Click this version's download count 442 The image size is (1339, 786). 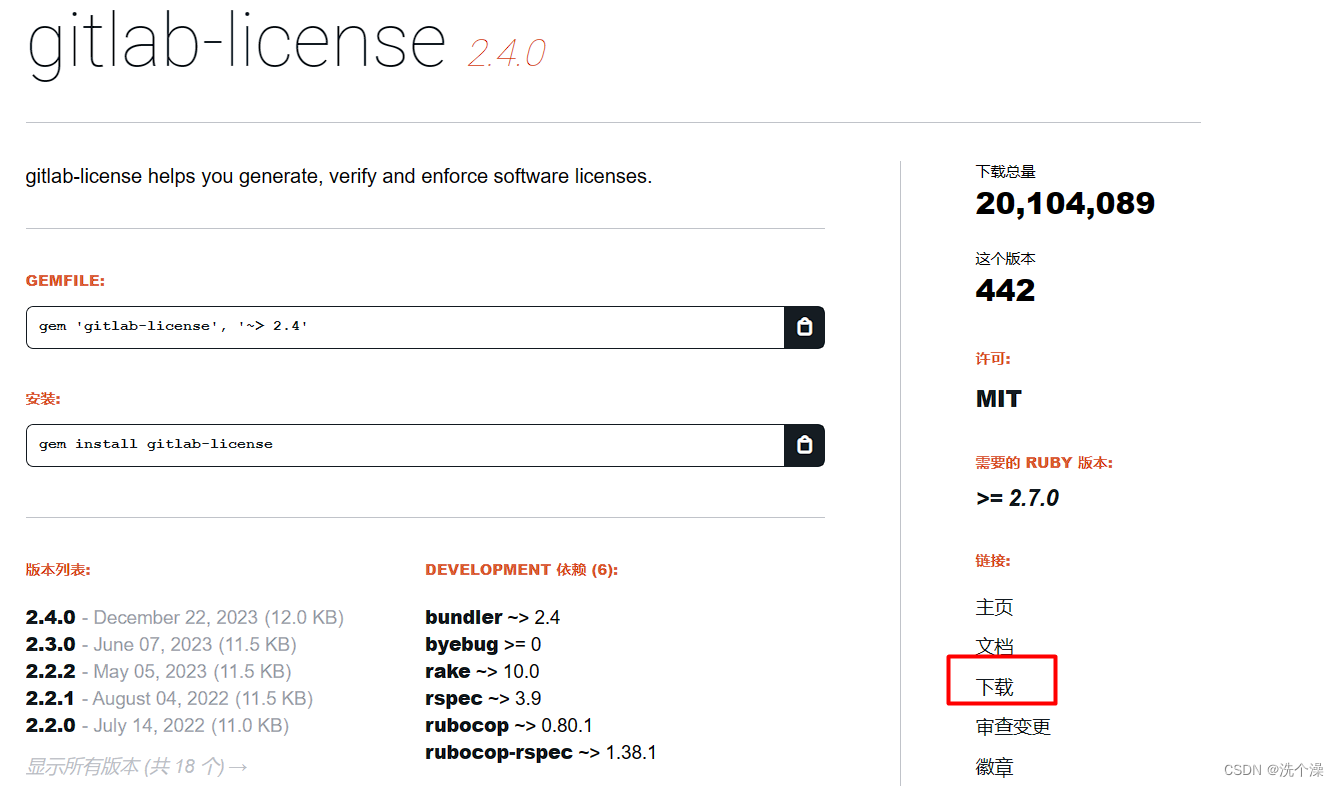1005,290
